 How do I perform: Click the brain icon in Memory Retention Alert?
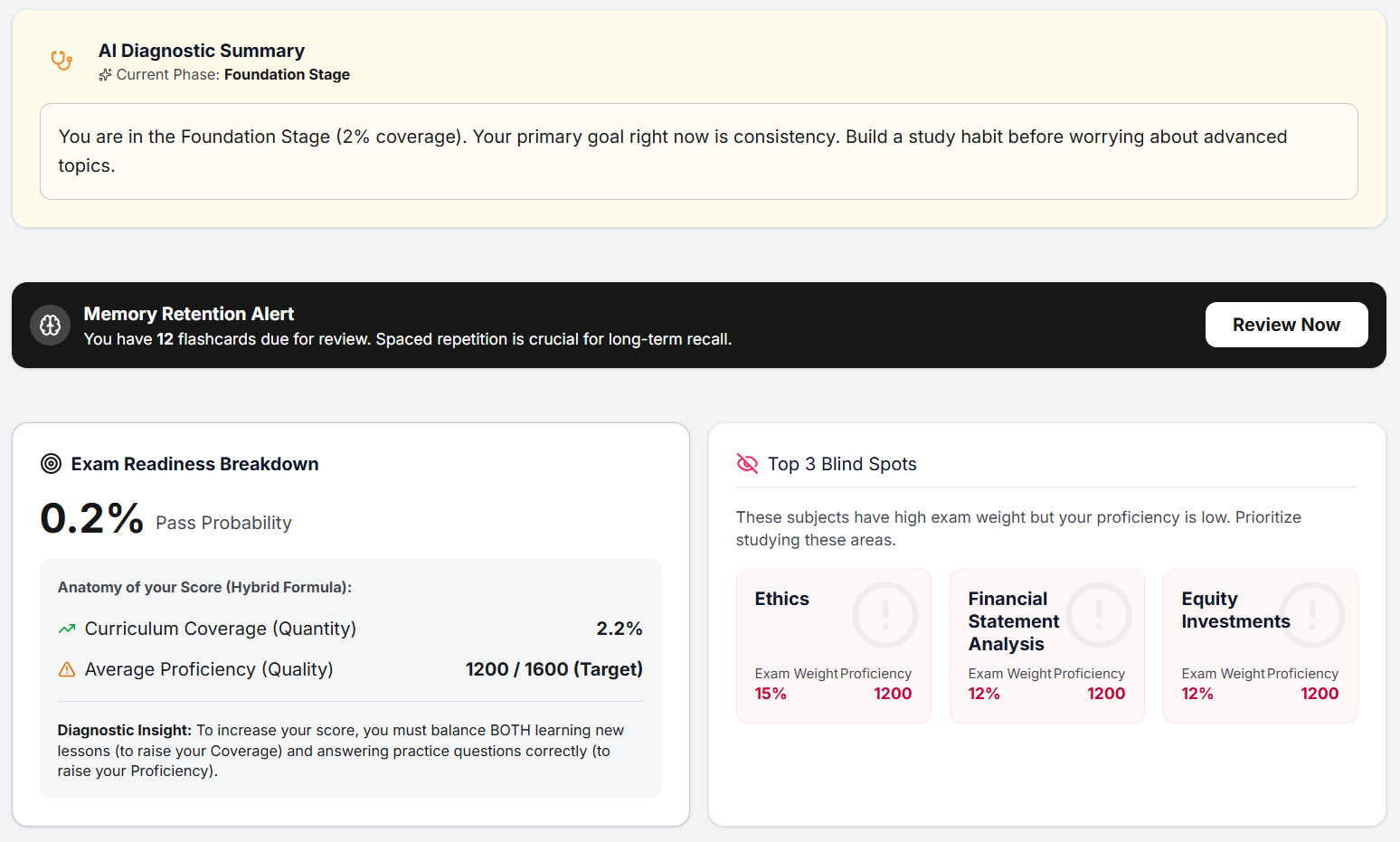pos(51,325)
